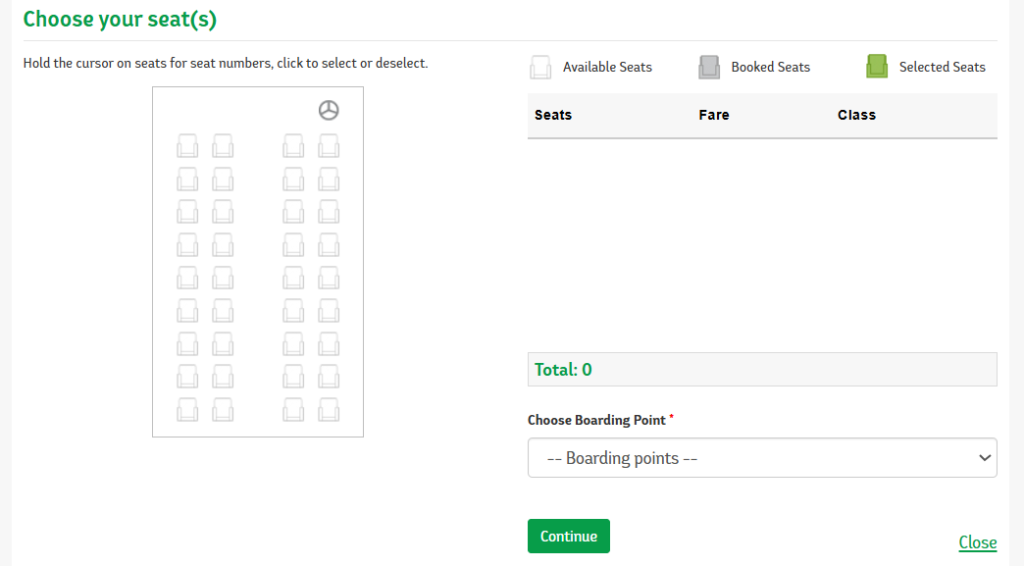Viewport: 1024px width, 566px height.
Task: Click the Boarding points dropdown chevron
Action: coord(985,458)
